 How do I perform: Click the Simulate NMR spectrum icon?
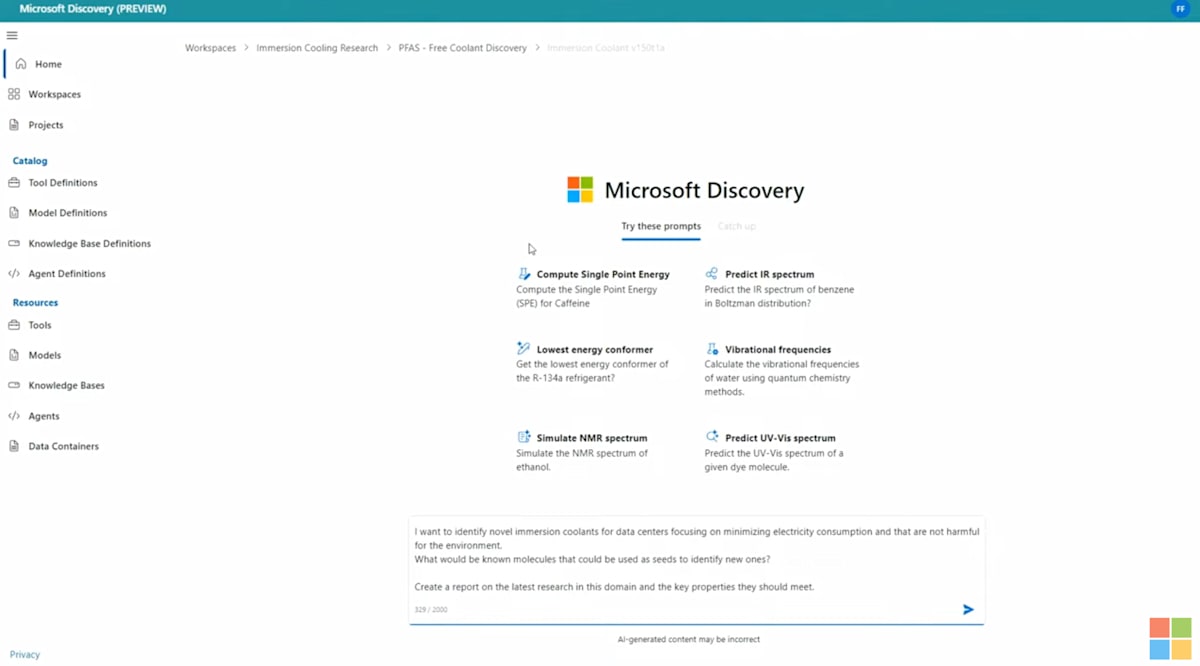(x=523, y=437)
